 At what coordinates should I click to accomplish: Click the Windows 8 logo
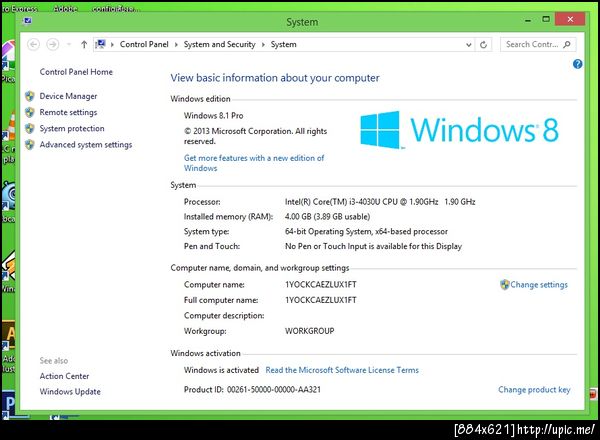pos(459,130)
